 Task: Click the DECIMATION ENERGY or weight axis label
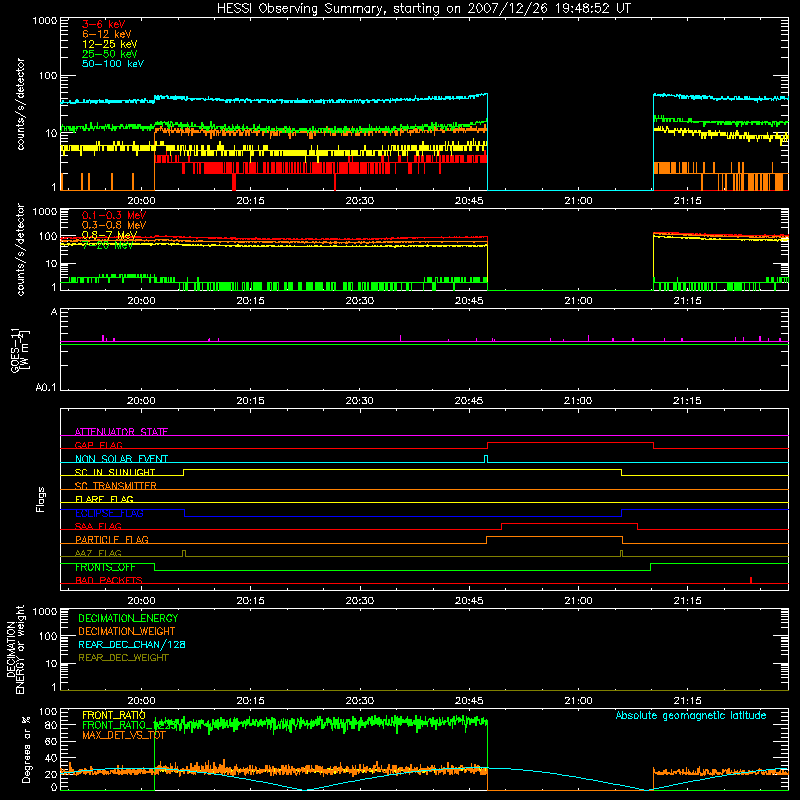point(15,649)
